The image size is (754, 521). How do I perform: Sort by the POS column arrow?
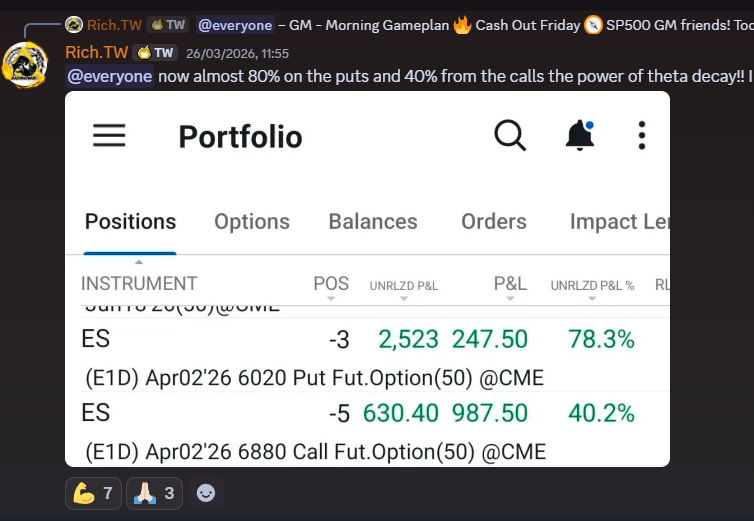[x=331, y=297]
